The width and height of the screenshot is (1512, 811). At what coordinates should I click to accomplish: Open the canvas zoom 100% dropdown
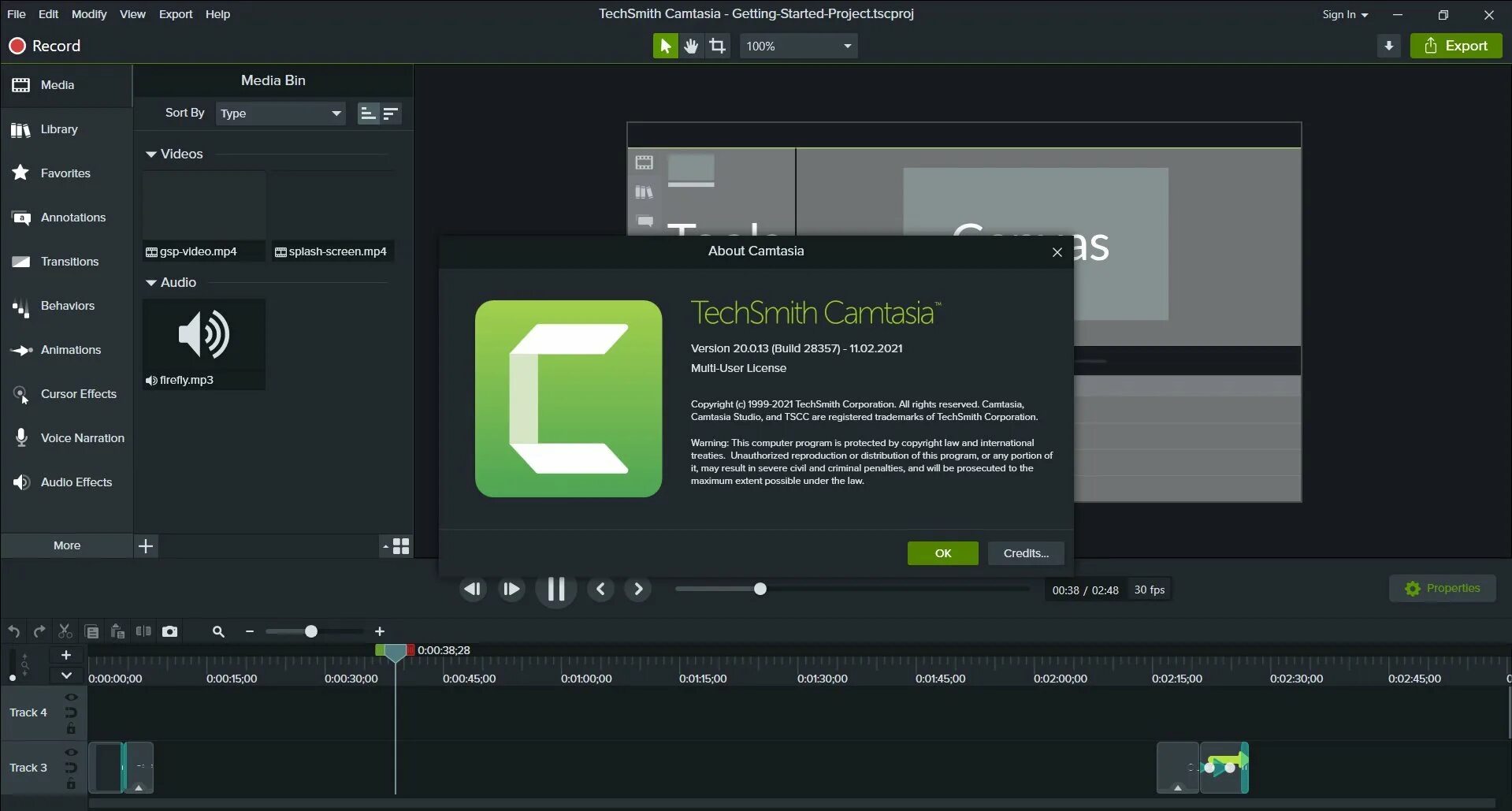tap(798, 46)
